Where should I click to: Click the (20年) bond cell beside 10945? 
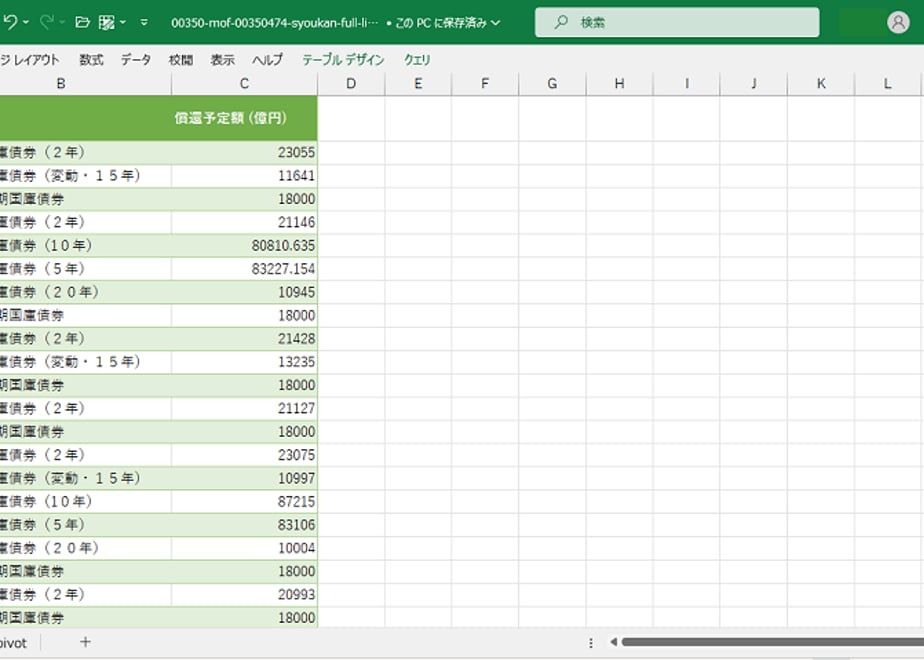[x=85, y=292]
